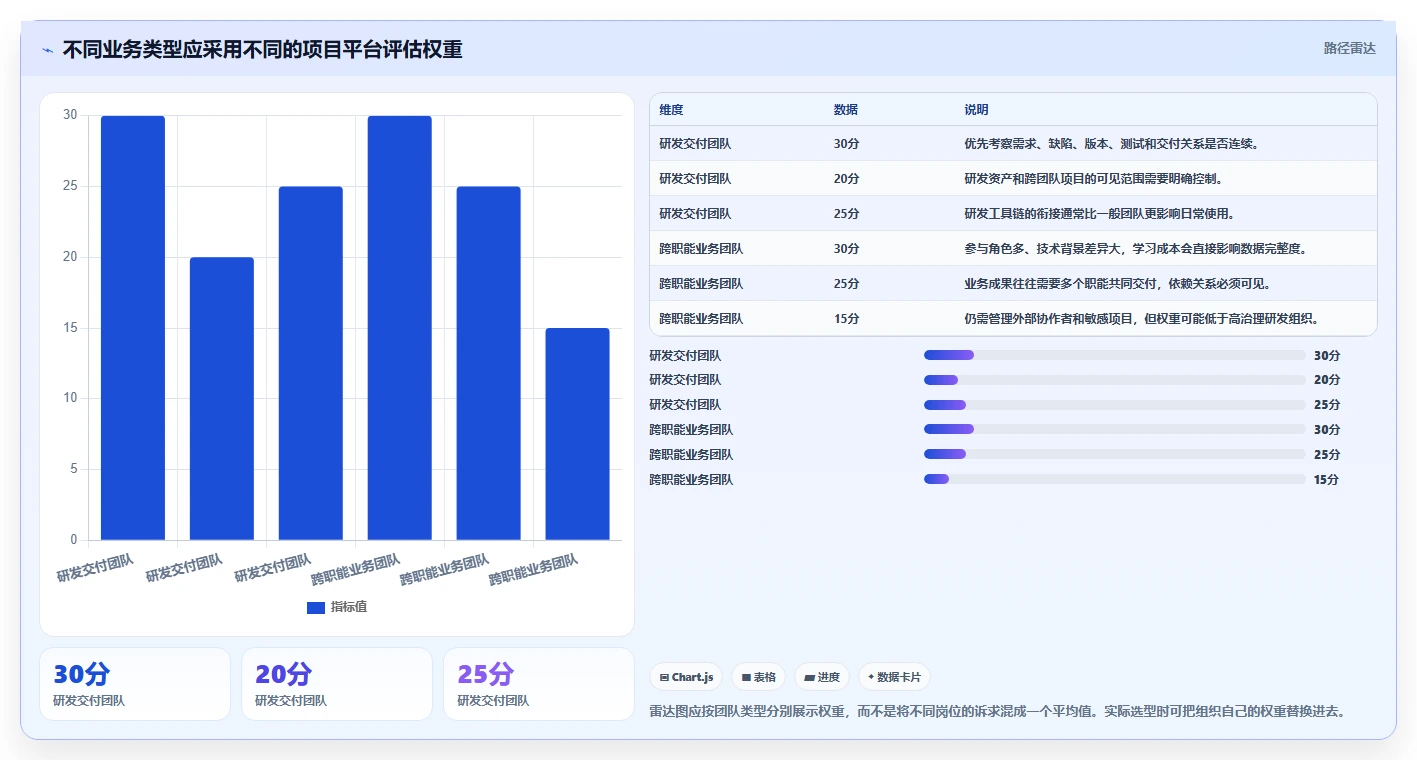
Task: Click the lightning icon beside the page title
Action: 47,50
